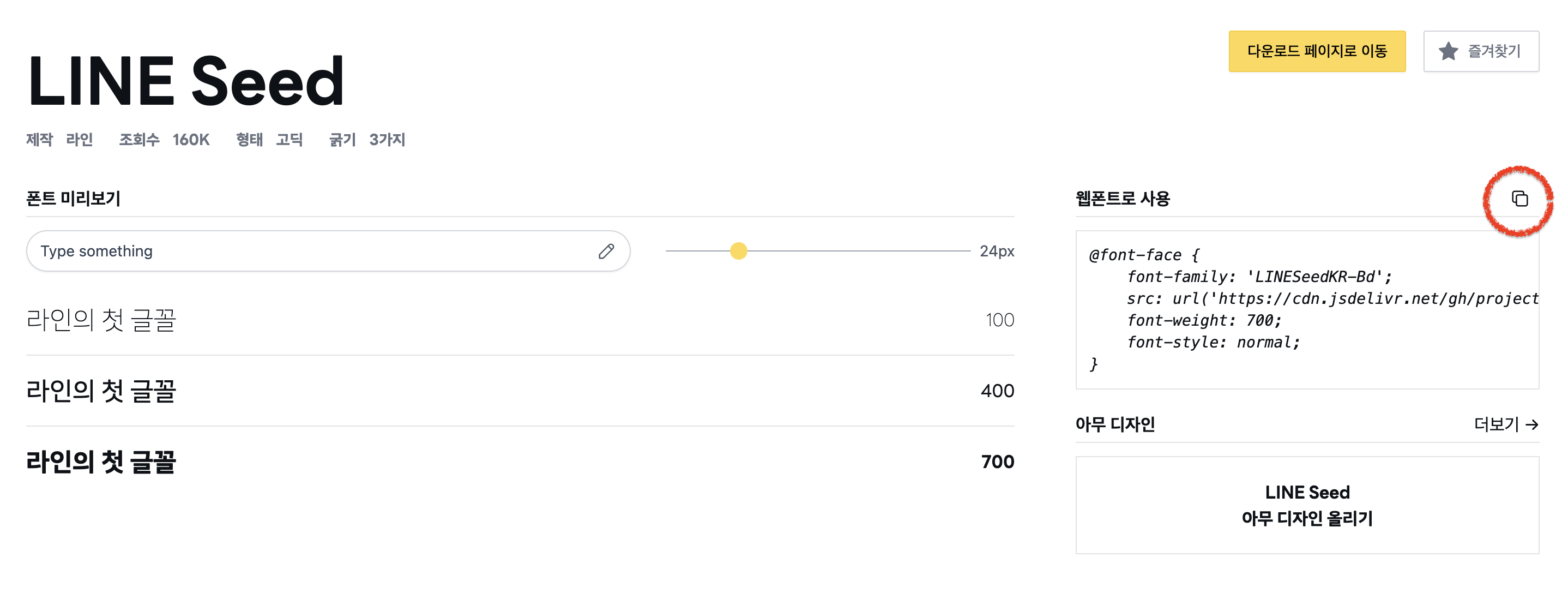This screenshot has height=599, width=1568.
Task: Click the 라인 creator name link
Action: pyautogui.click(x=79, y=140)
